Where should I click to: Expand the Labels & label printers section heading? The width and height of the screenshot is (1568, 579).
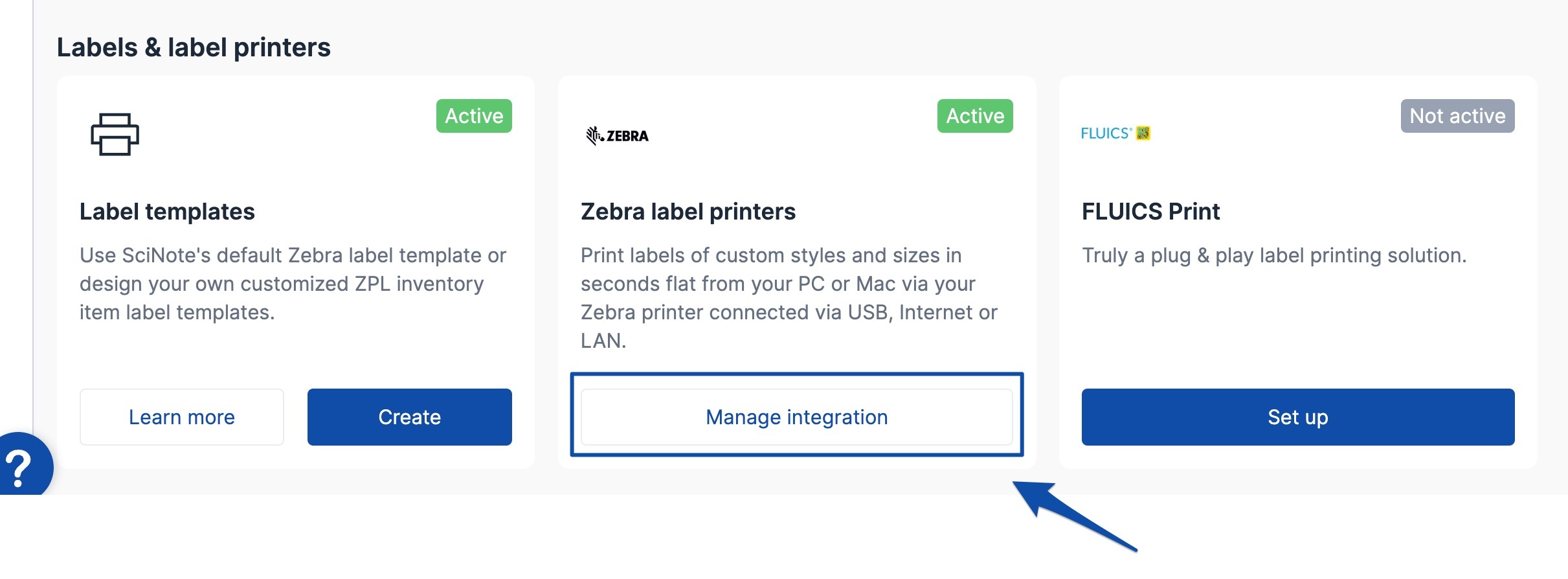pos(194,46)
